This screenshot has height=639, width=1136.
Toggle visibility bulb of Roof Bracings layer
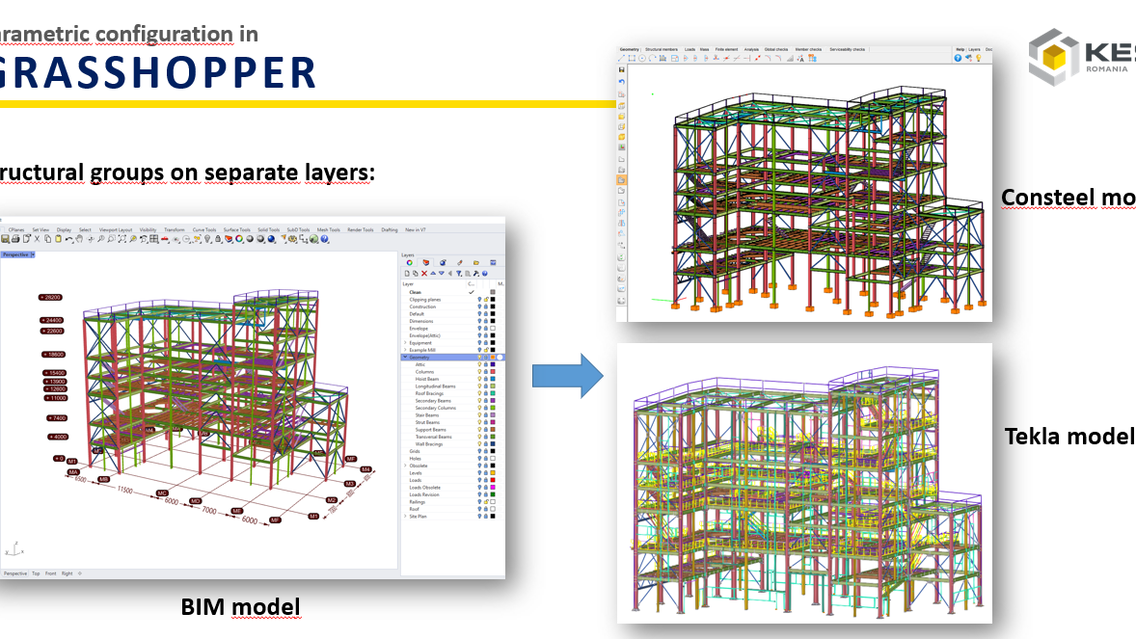(x=480, y=393)
